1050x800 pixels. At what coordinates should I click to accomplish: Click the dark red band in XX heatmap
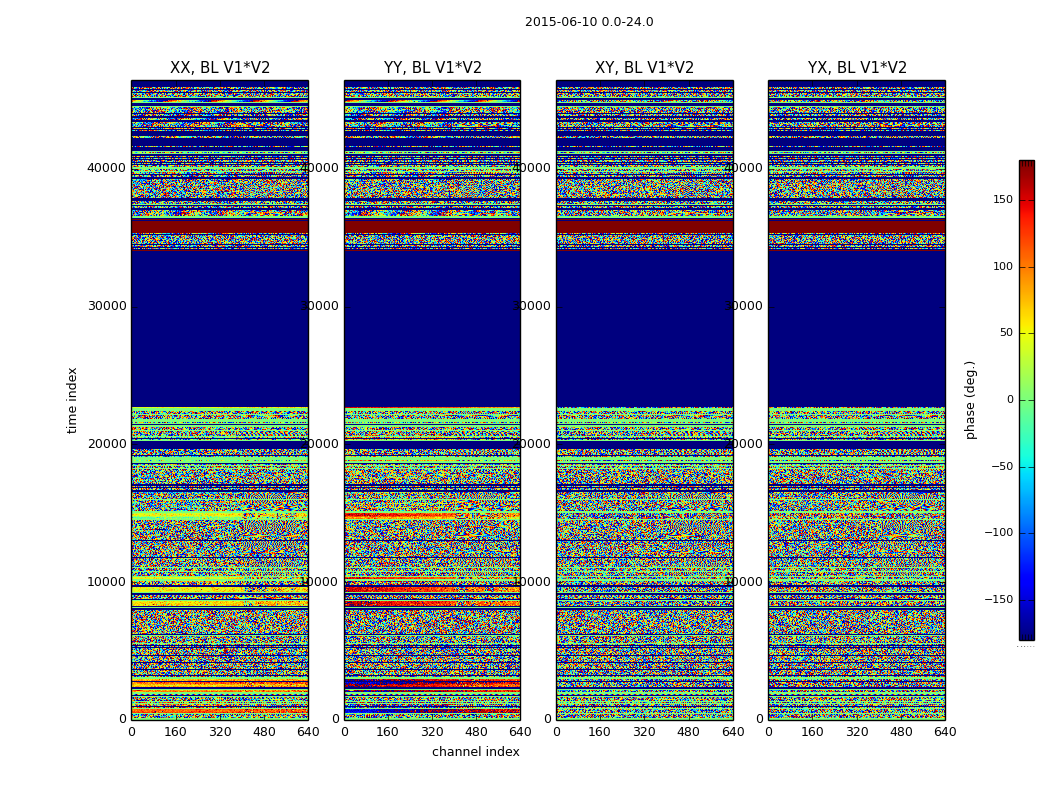point(220,226)
